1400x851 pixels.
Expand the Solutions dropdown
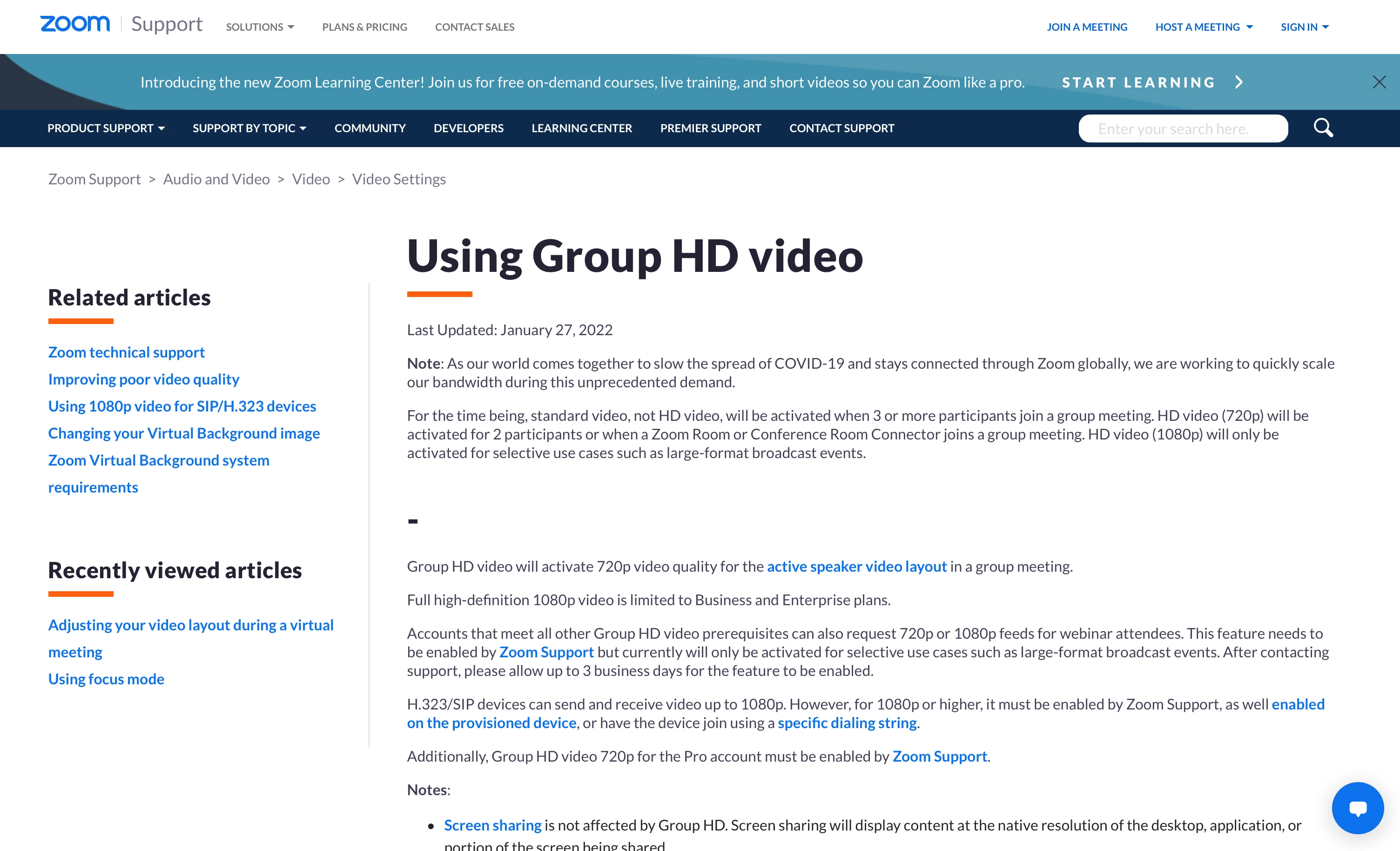tap(260, 27)
